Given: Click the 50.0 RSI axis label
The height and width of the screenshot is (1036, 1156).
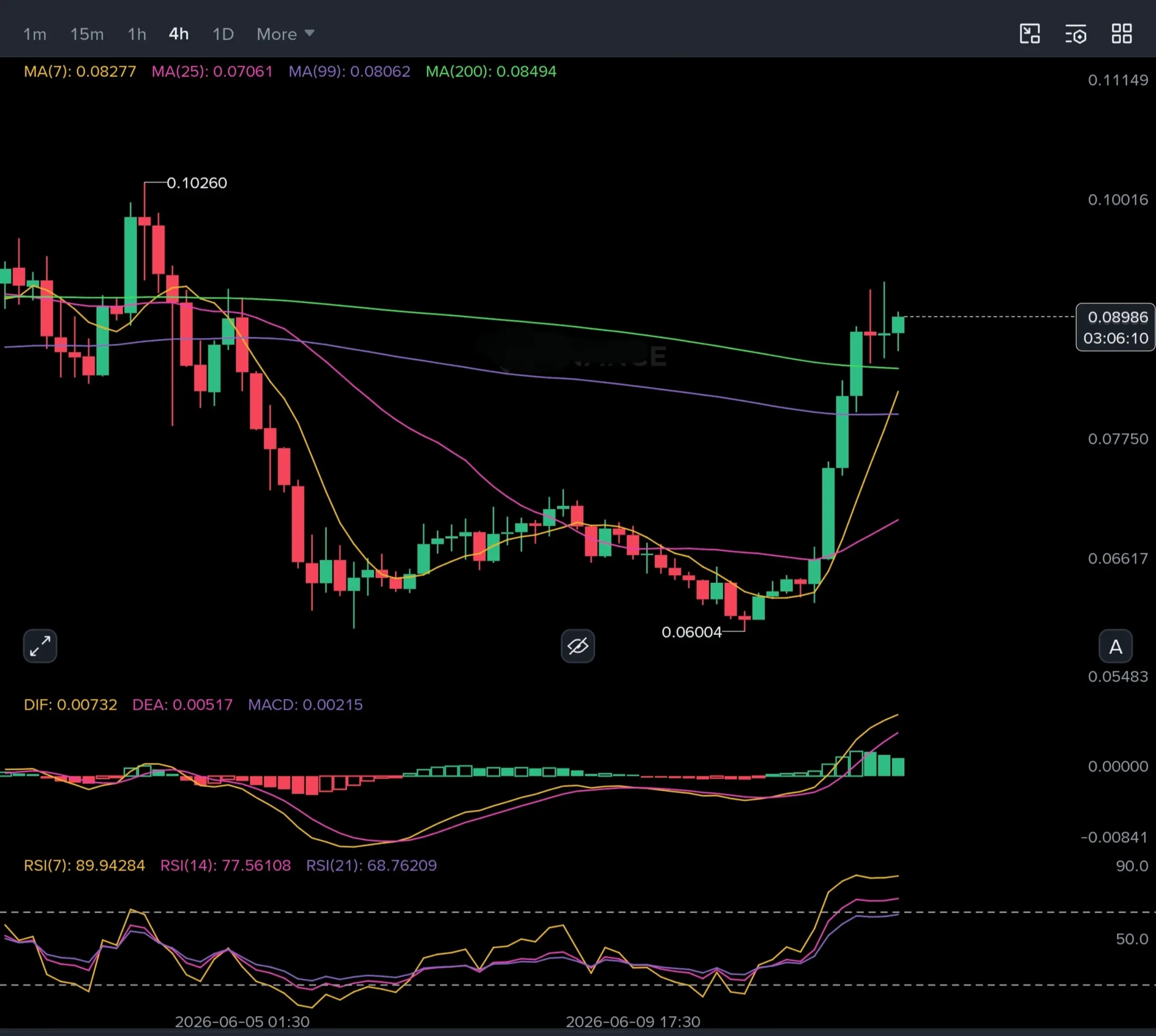Looking at the screenshot, I should [x=1132, y=939].
